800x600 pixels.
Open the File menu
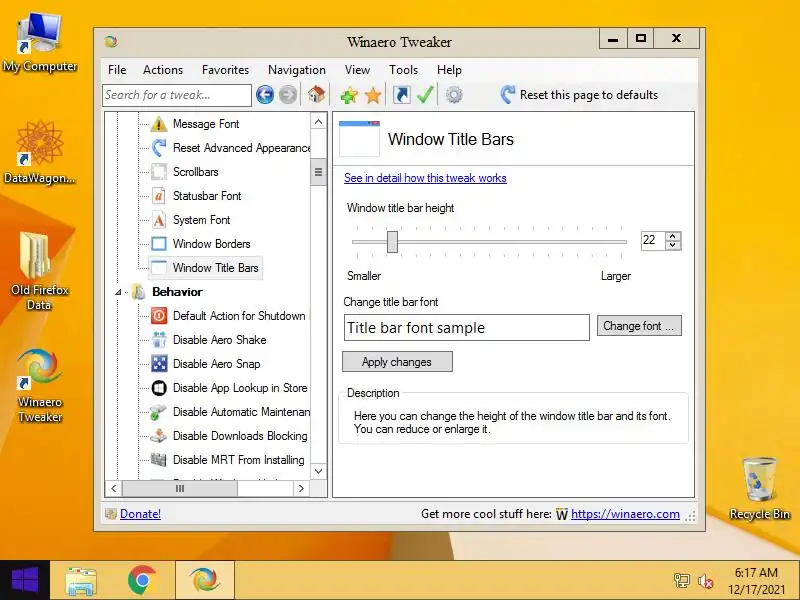(117, 70)
